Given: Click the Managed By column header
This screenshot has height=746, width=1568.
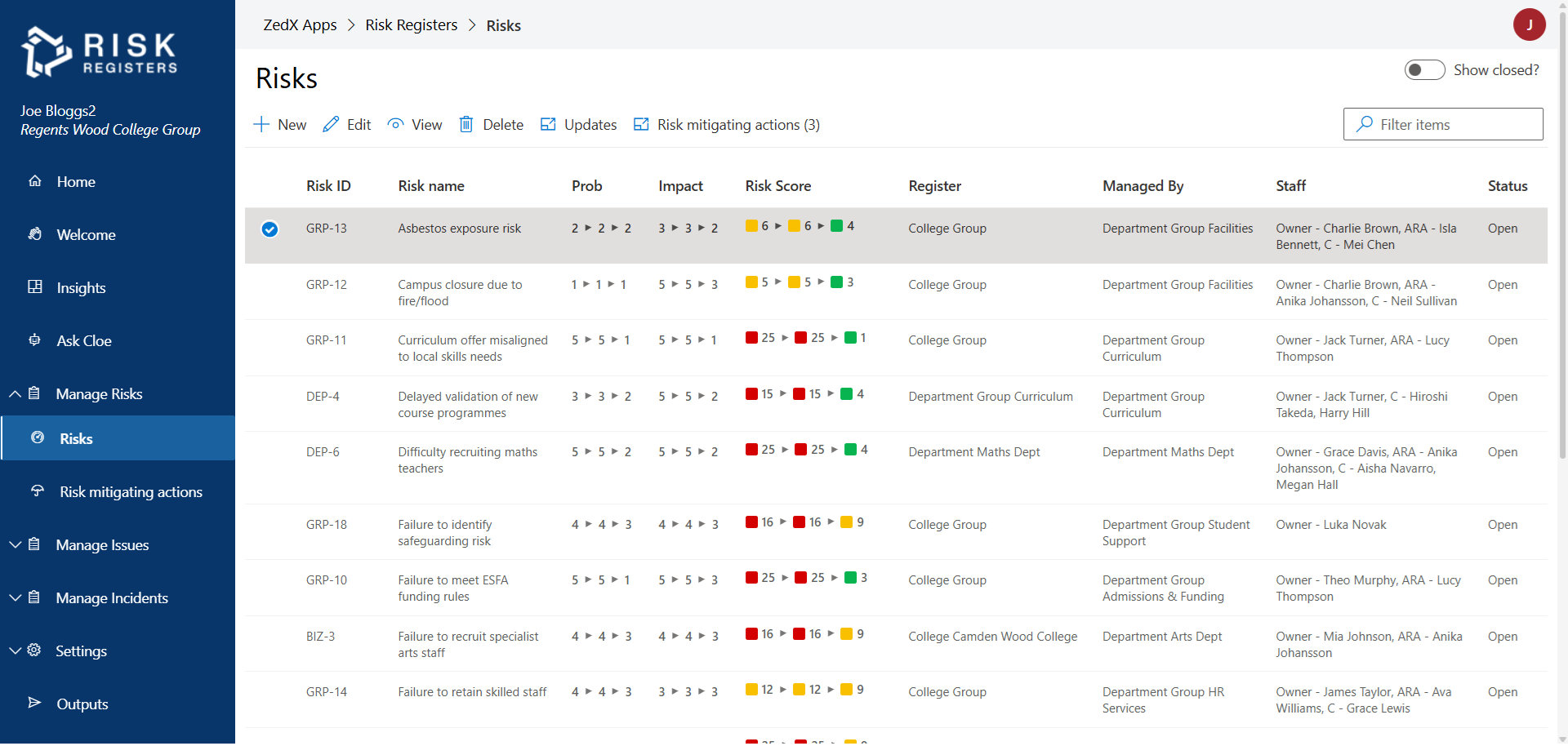Looking at the screenshot, I should 1143,186.
